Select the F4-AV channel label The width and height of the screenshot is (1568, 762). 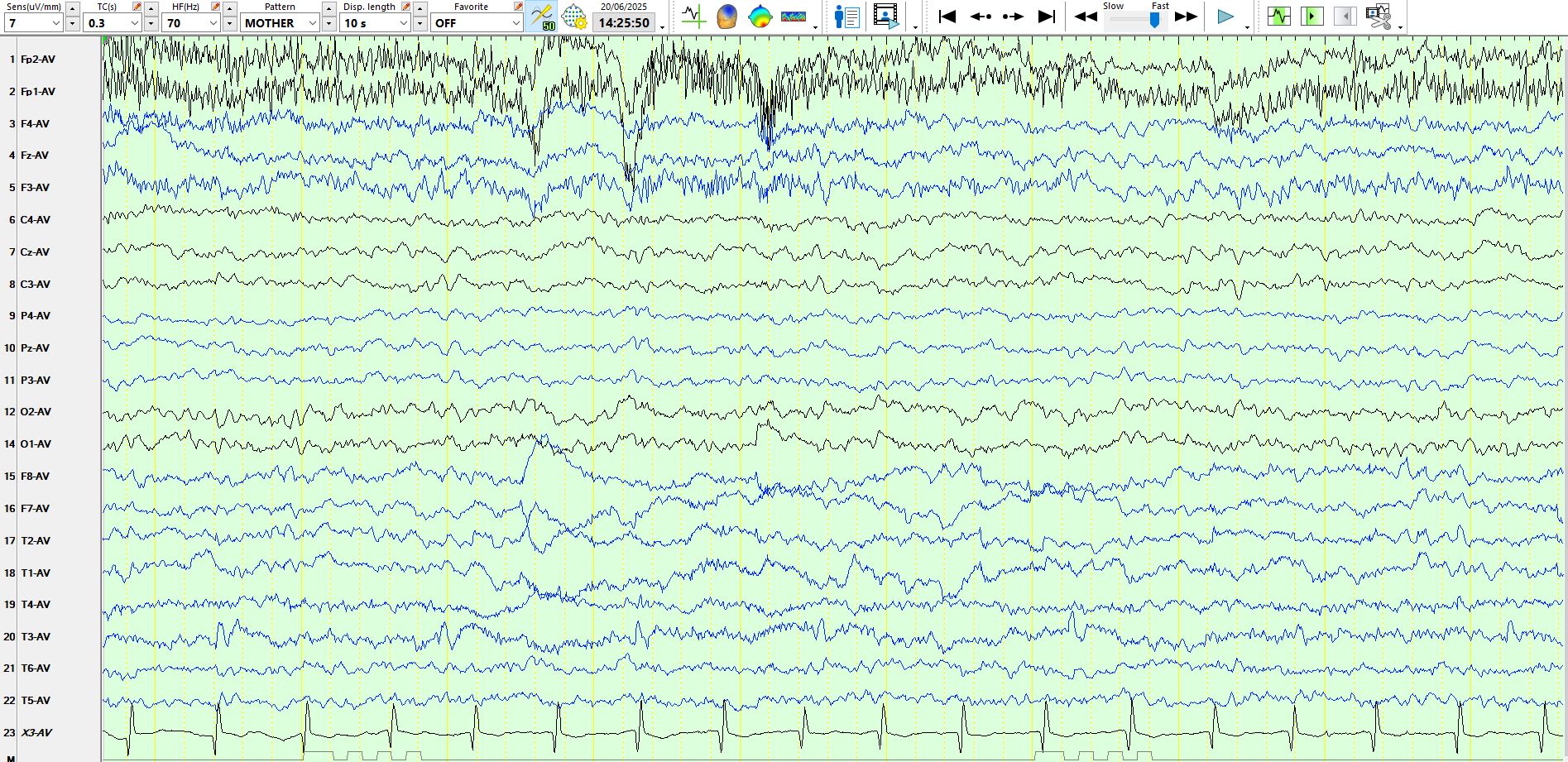(35, 124)
